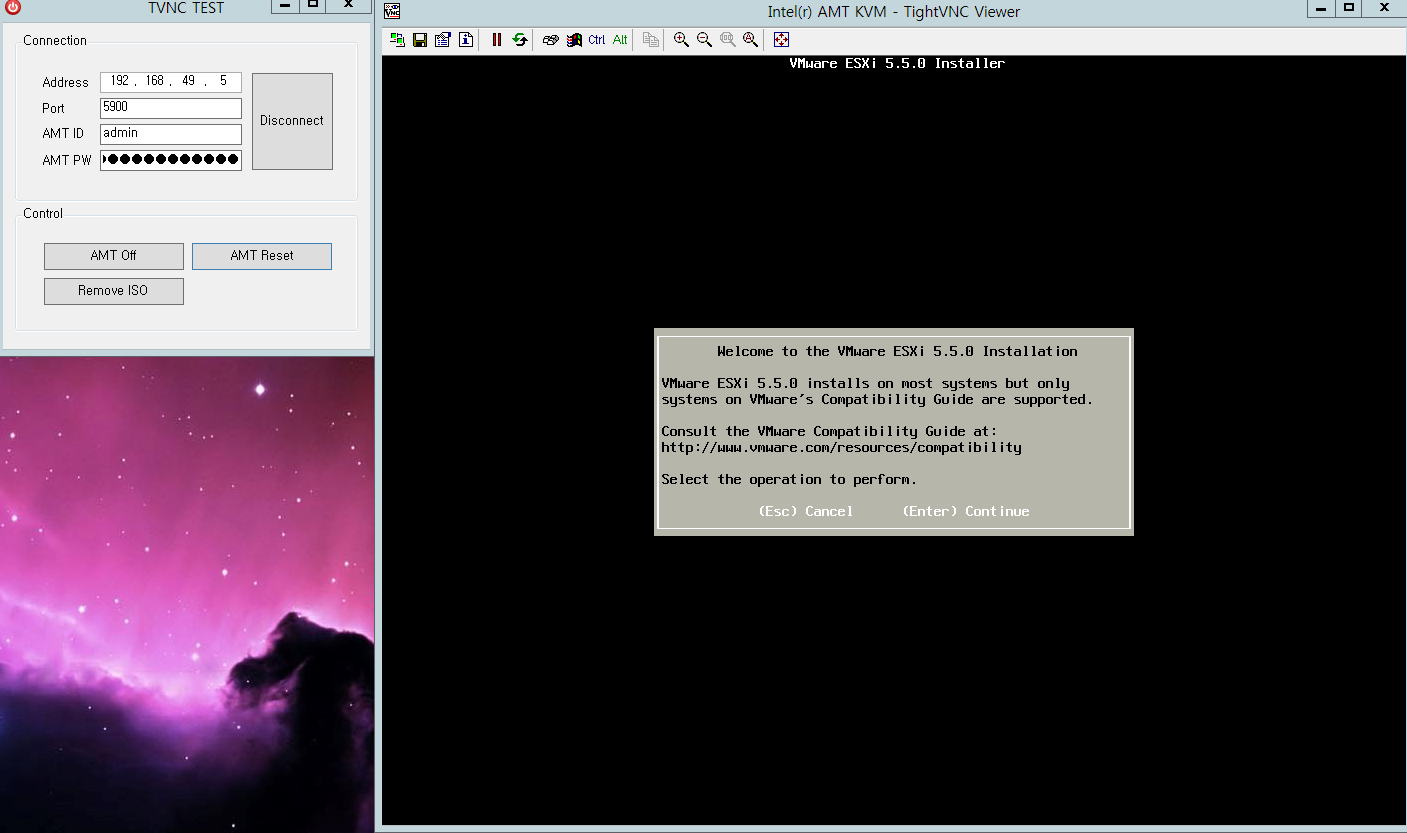Toggle the Alt key in the toolbar
The height and width of the screenshot is (833, 1407).
(x=620, y=40)
